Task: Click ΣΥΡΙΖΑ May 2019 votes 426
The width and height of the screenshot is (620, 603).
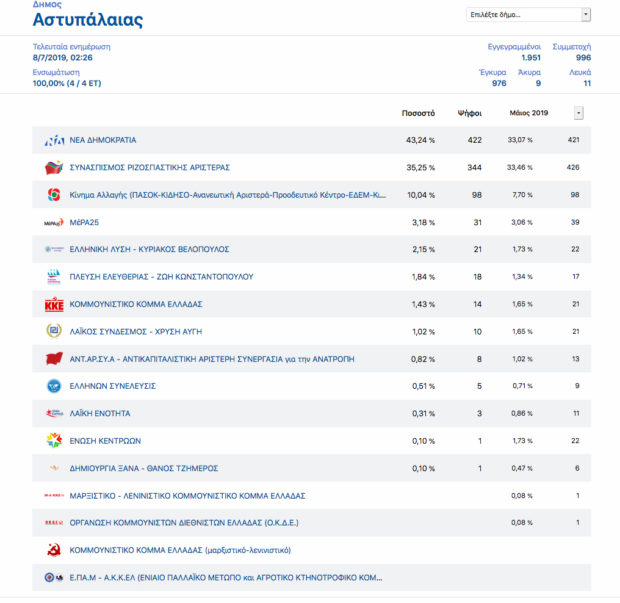Action: (x=573, y=167)
